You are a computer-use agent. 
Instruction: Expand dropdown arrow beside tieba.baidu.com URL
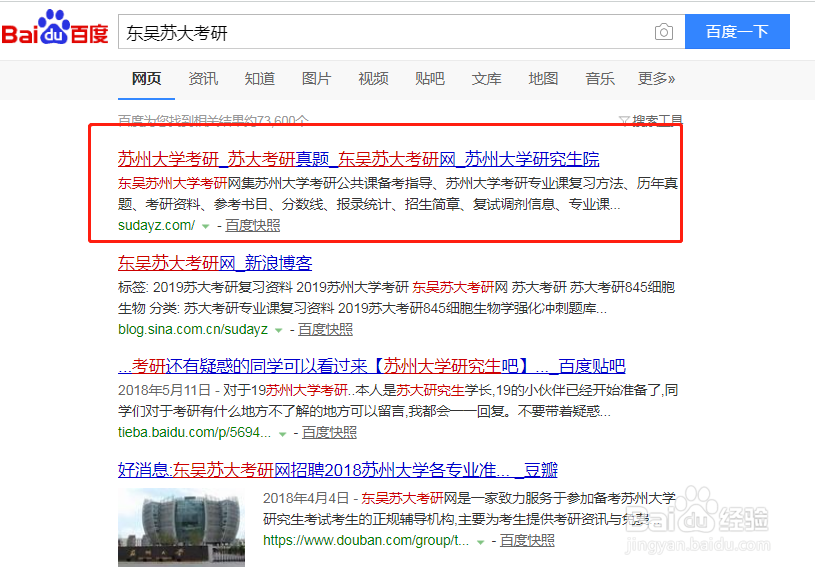(x=282, y=434)
